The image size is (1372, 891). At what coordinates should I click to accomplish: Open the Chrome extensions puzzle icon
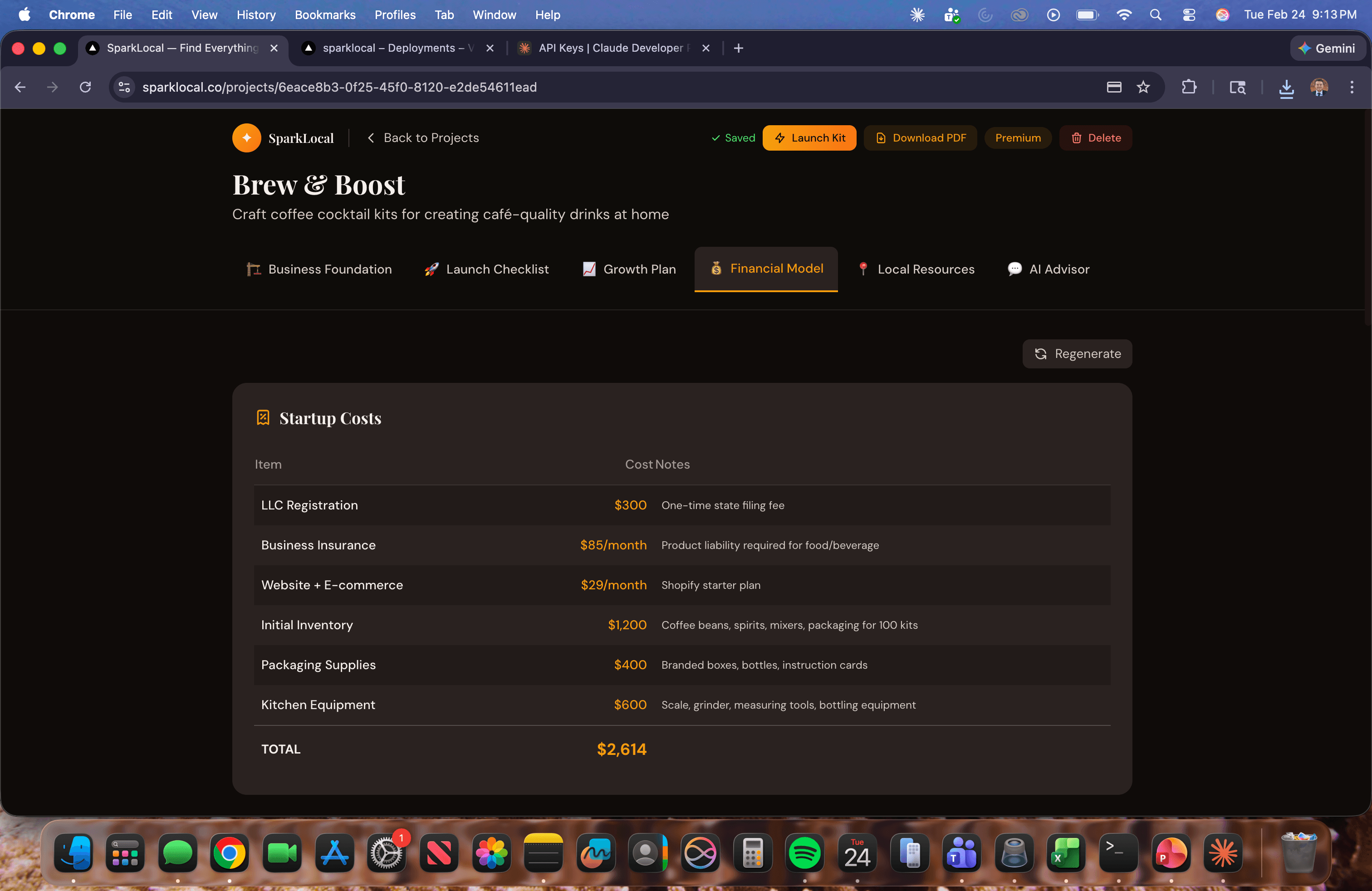click(1189, 87)
